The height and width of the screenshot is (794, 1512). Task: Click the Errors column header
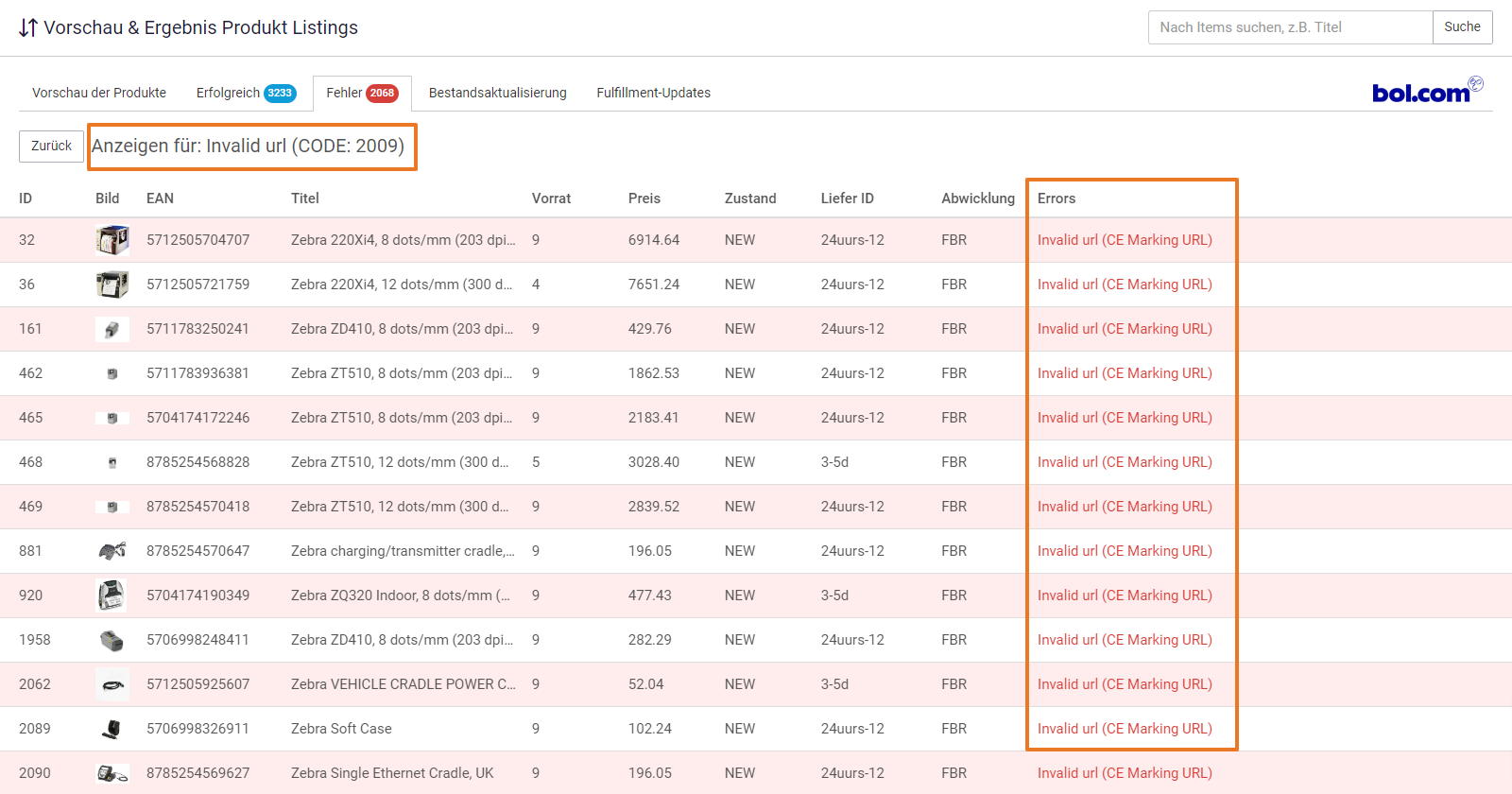(1057, 198)
